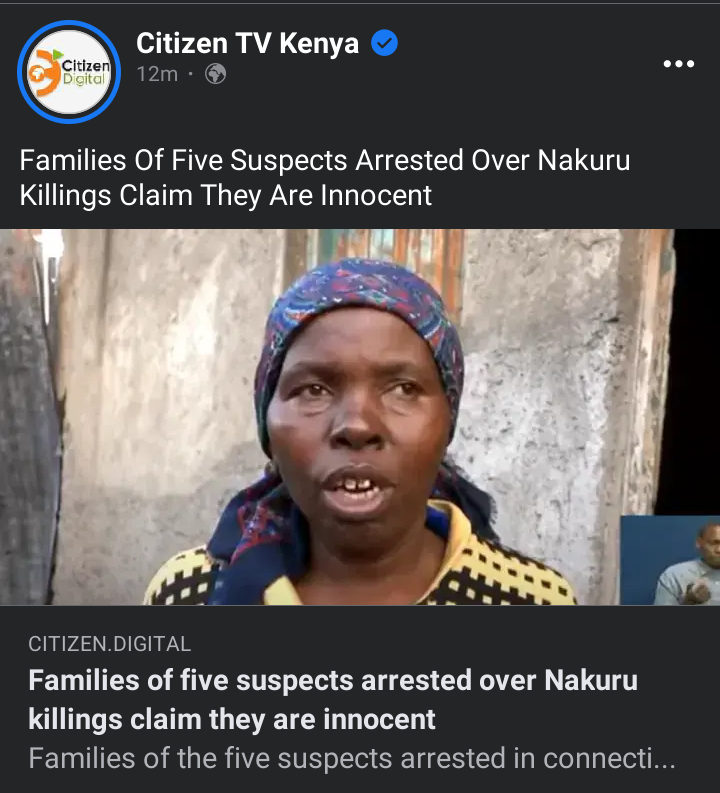Screen dimensions: 720x793
Task: Click the CITIZEN.DIGITAL source label
Action: click(x=110, y=644)
